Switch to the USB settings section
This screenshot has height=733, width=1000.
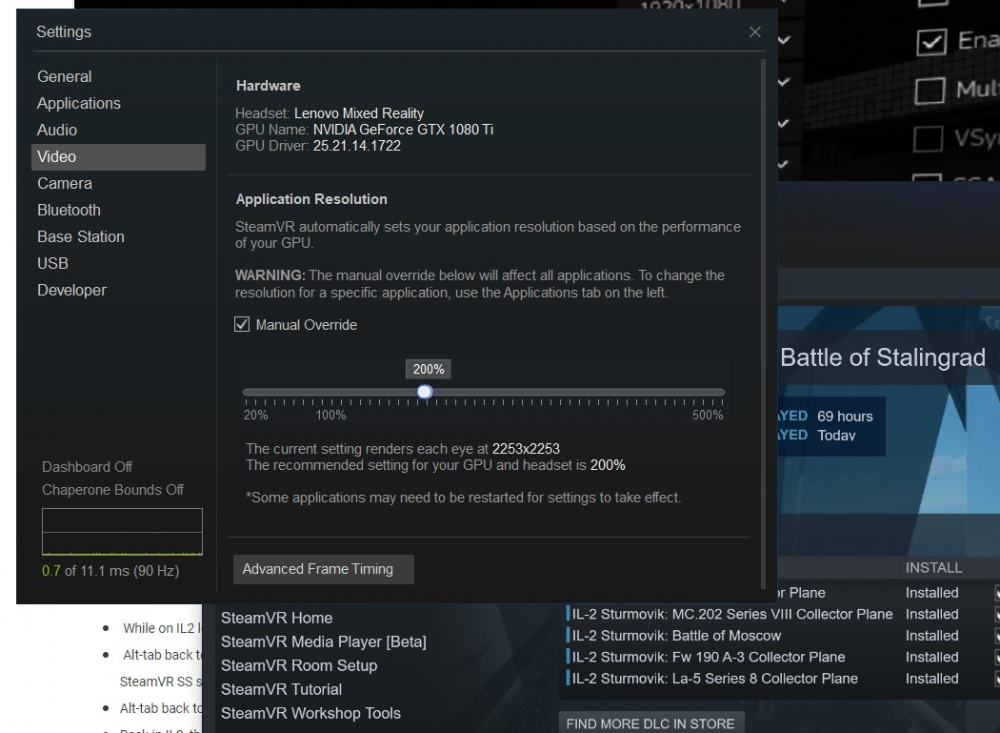click(x=52, y=263)
